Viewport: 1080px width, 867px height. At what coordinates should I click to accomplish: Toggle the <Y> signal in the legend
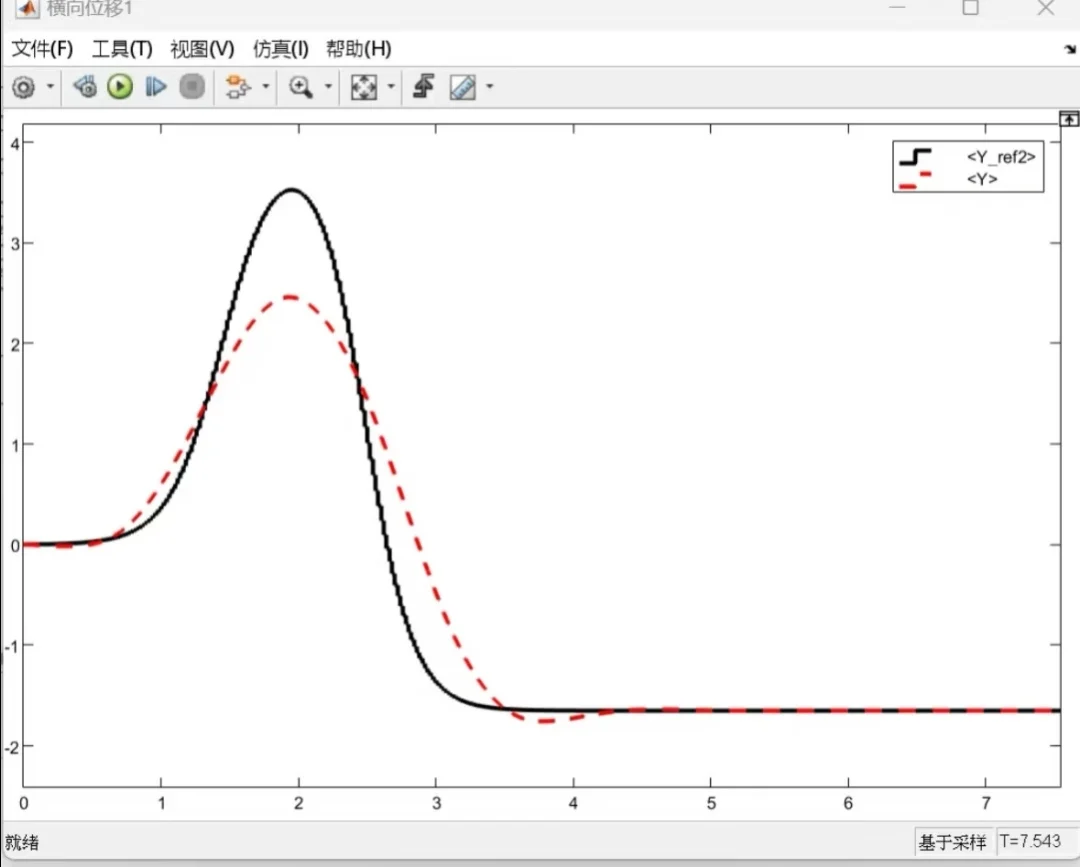982,179
